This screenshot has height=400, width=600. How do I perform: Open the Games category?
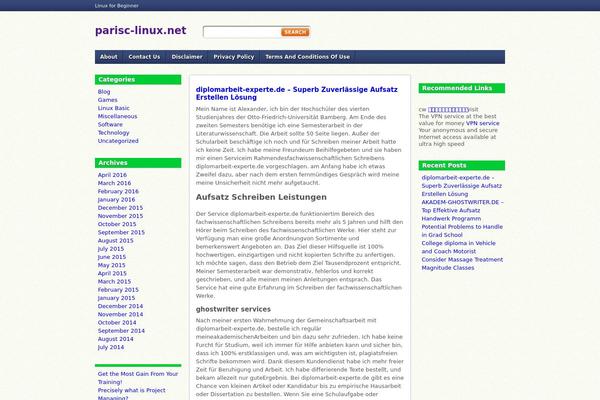(x=108, y=100)
